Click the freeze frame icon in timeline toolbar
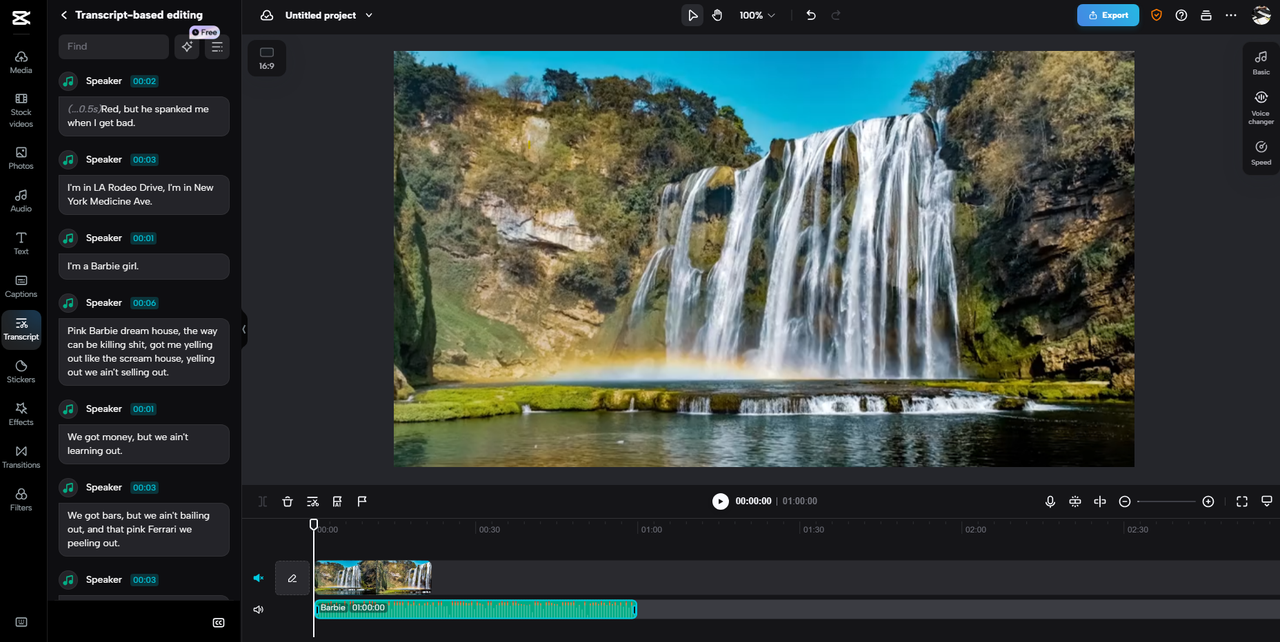This screenshot has height=642, width=1280. point(337,501)
